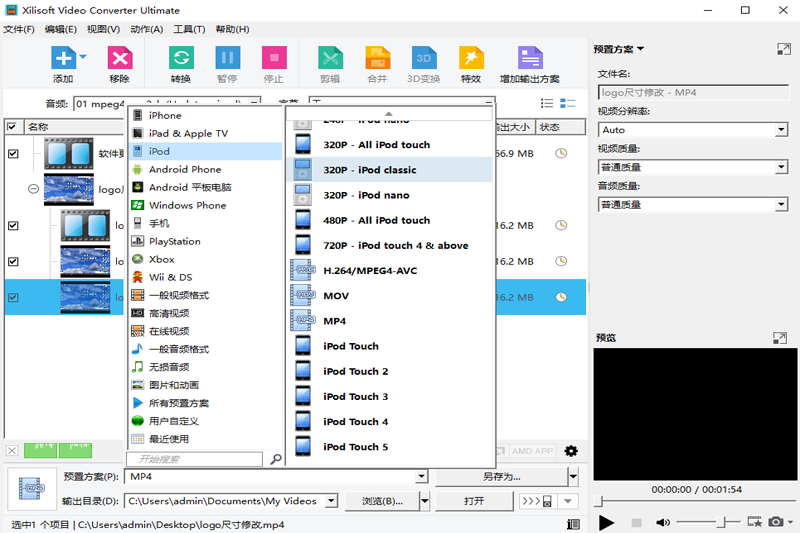
Task: Collapse the logo group tree node
Action: point(33,188)
